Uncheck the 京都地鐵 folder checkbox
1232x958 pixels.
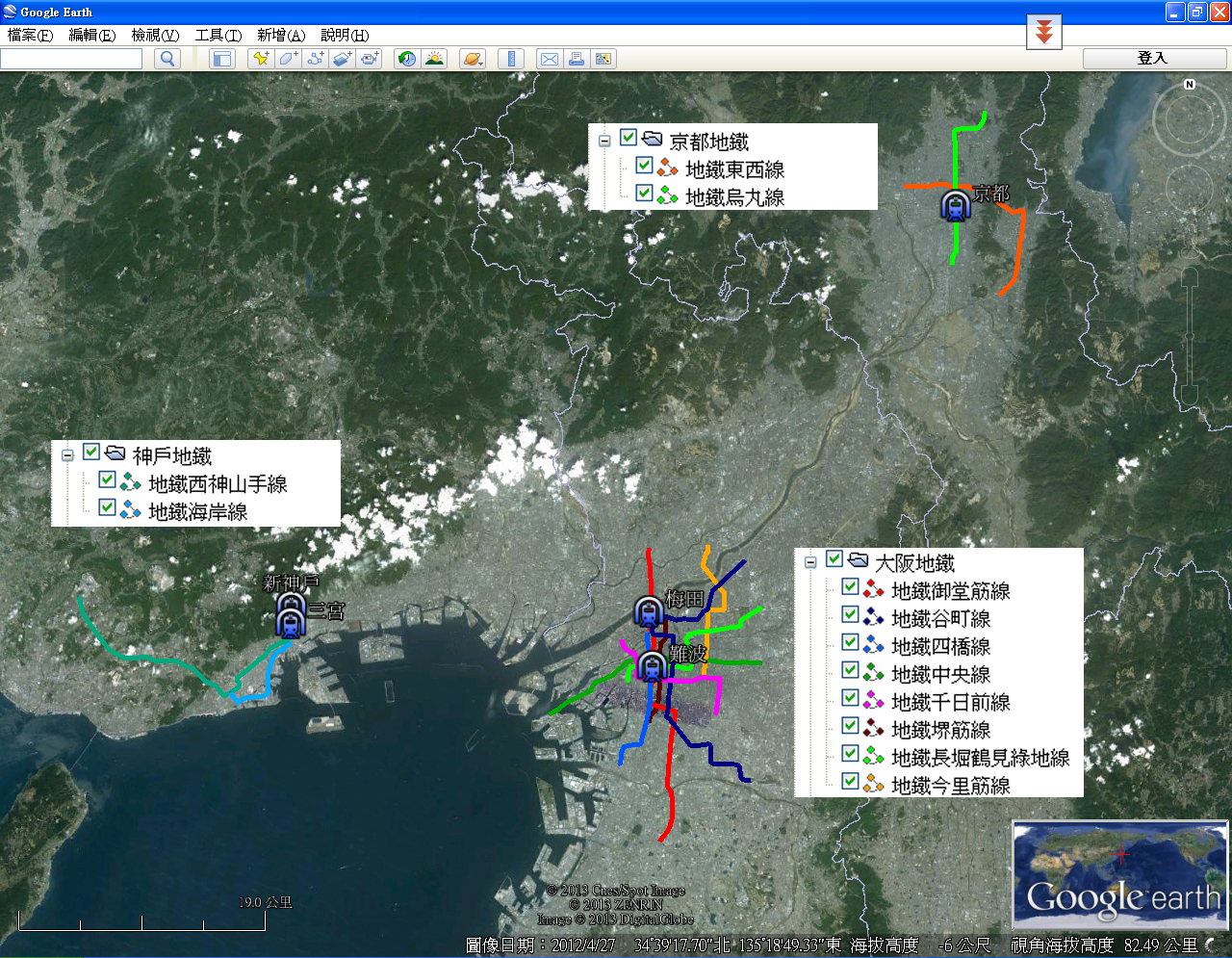[x=629, y=138]
